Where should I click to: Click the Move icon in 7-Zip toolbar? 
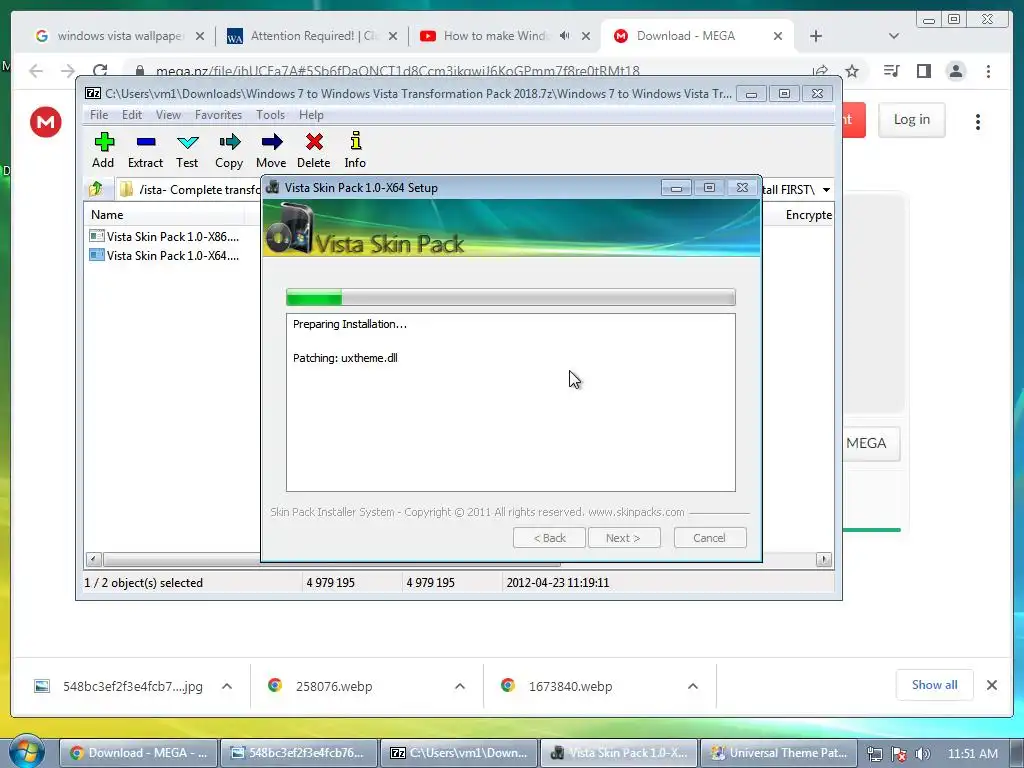coord(271,150)
